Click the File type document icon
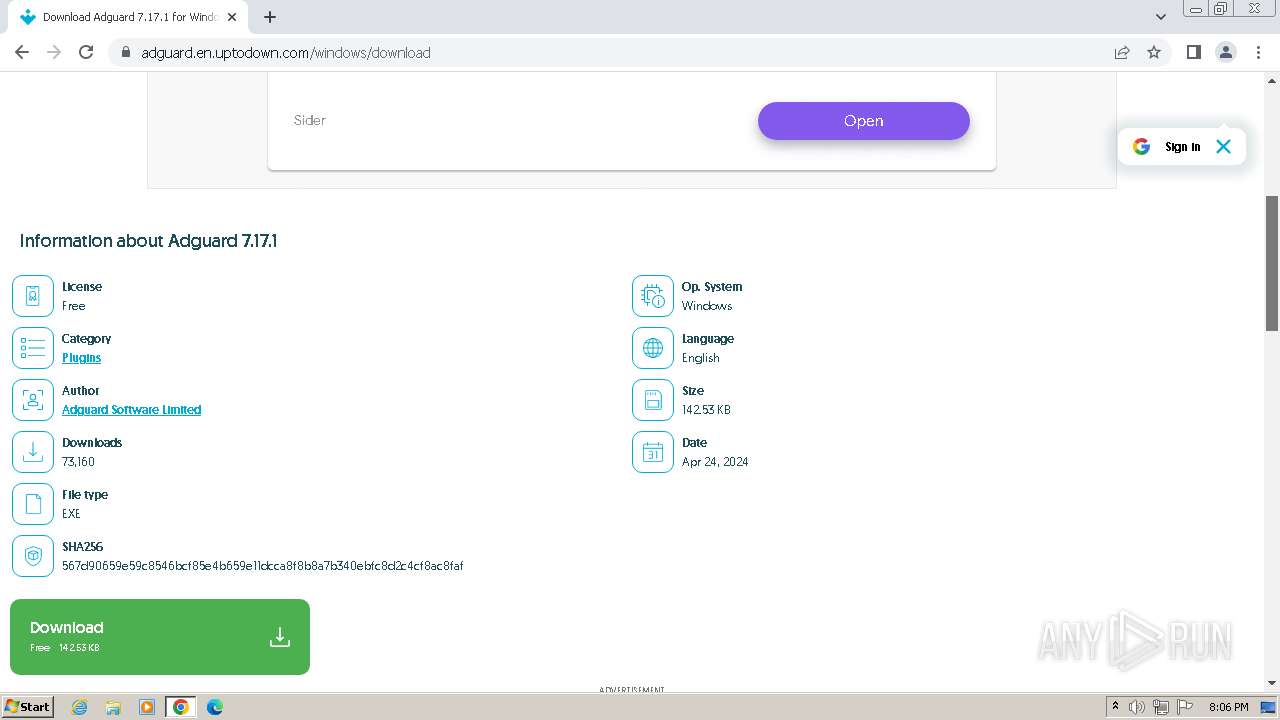Image resolution: width=1280 pixels, height=720 pixels. 33,504
